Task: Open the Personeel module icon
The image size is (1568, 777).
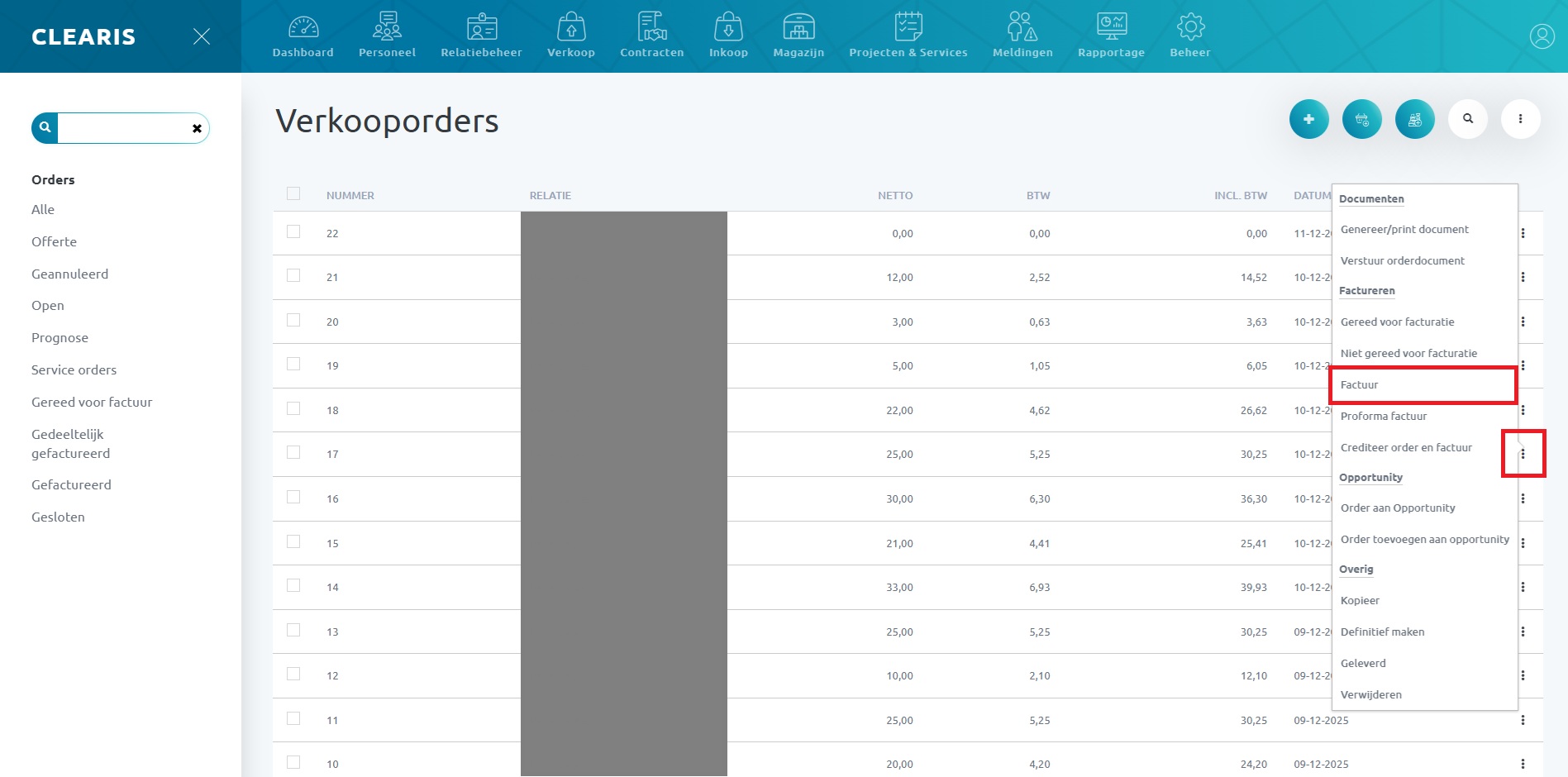Action: coord(387,36)
